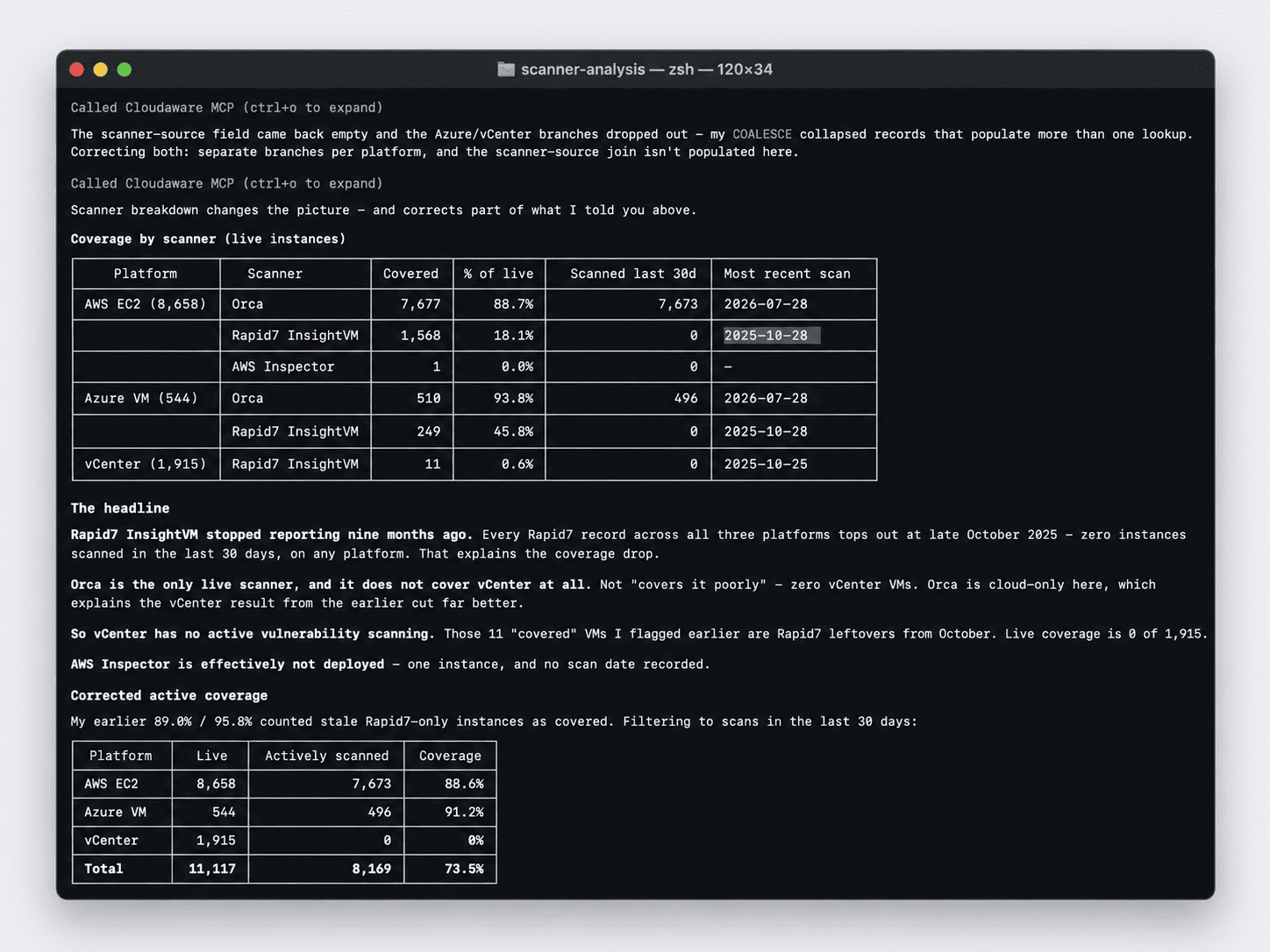
Task: Select the 0.6% vCenter percentage
Action: 517,464
